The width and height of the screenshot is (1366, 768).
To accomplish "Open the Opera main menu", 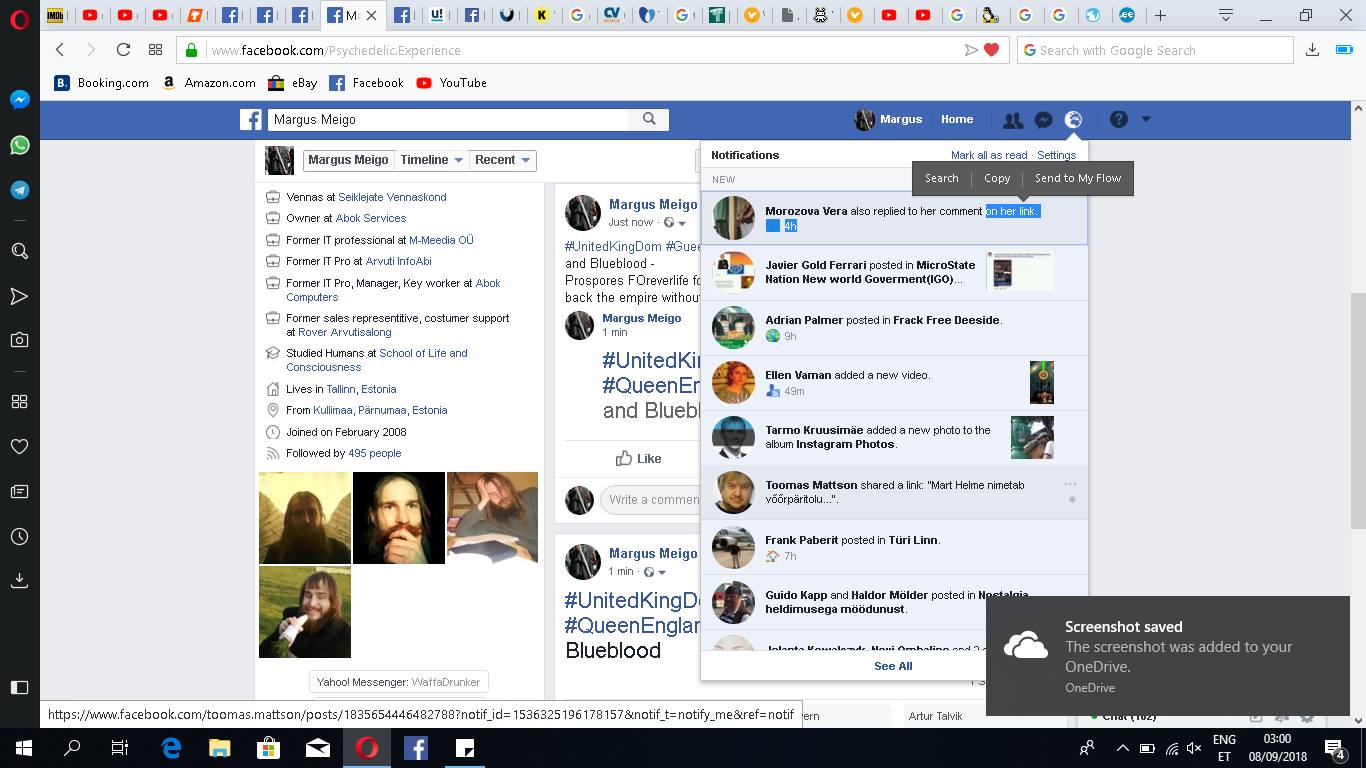I will pyautogui.click(x=19, y=19).
